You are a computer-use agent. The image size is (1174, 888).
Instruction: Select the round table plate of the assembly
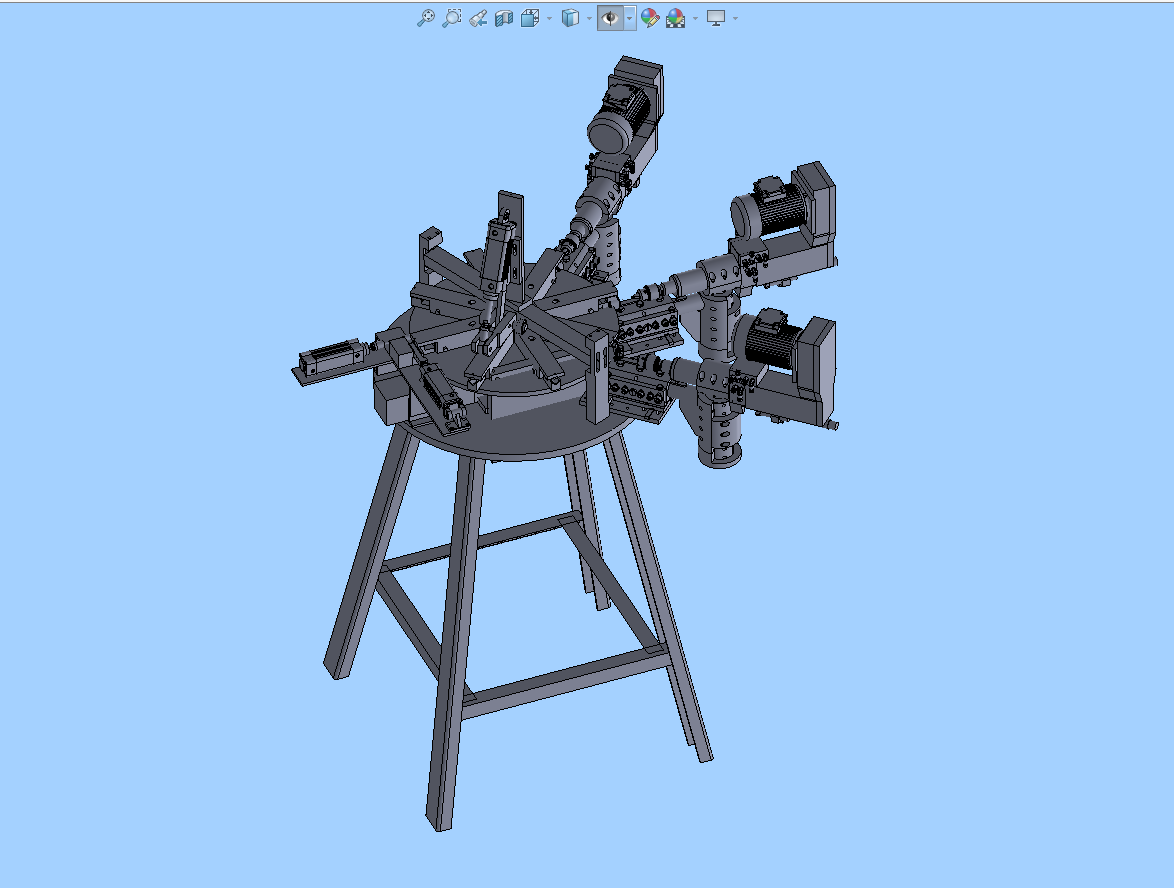pos(520,430)
